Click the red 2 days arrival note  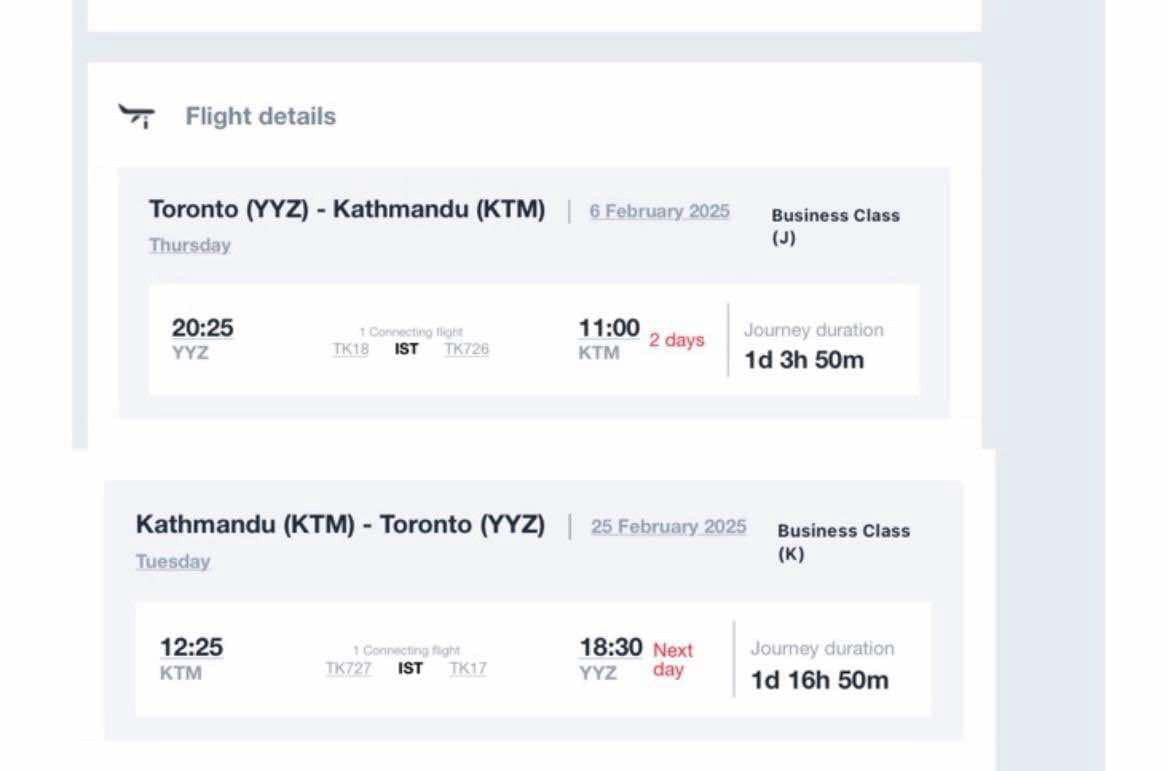[x=676, y=340]
